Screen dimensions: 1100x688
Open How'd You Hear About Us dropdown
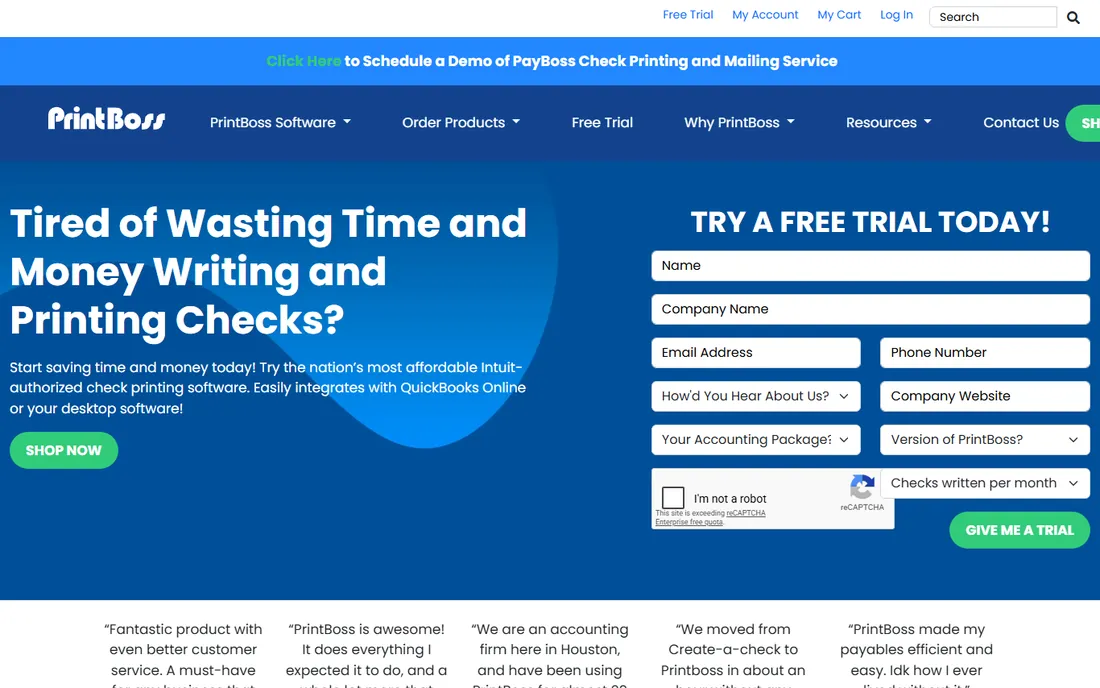pyautogui.click(x=756, y=396)
